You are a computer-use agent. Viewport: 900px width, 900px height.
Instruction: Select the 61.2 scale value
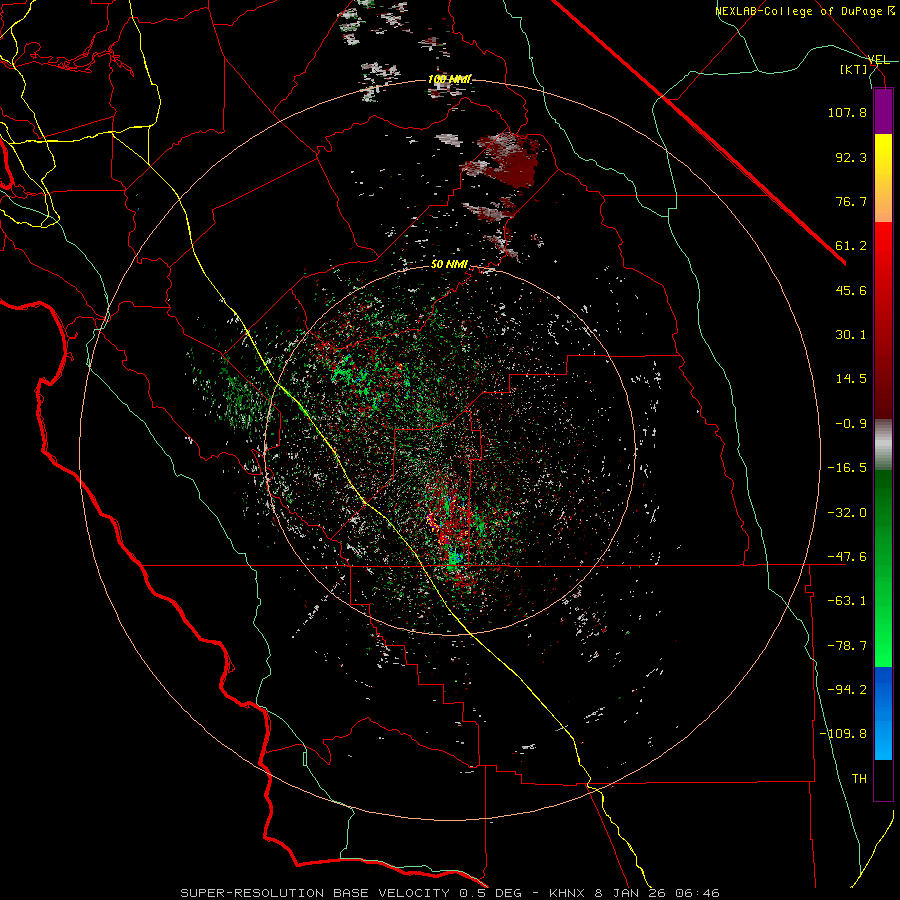click(x=851, y=246)
